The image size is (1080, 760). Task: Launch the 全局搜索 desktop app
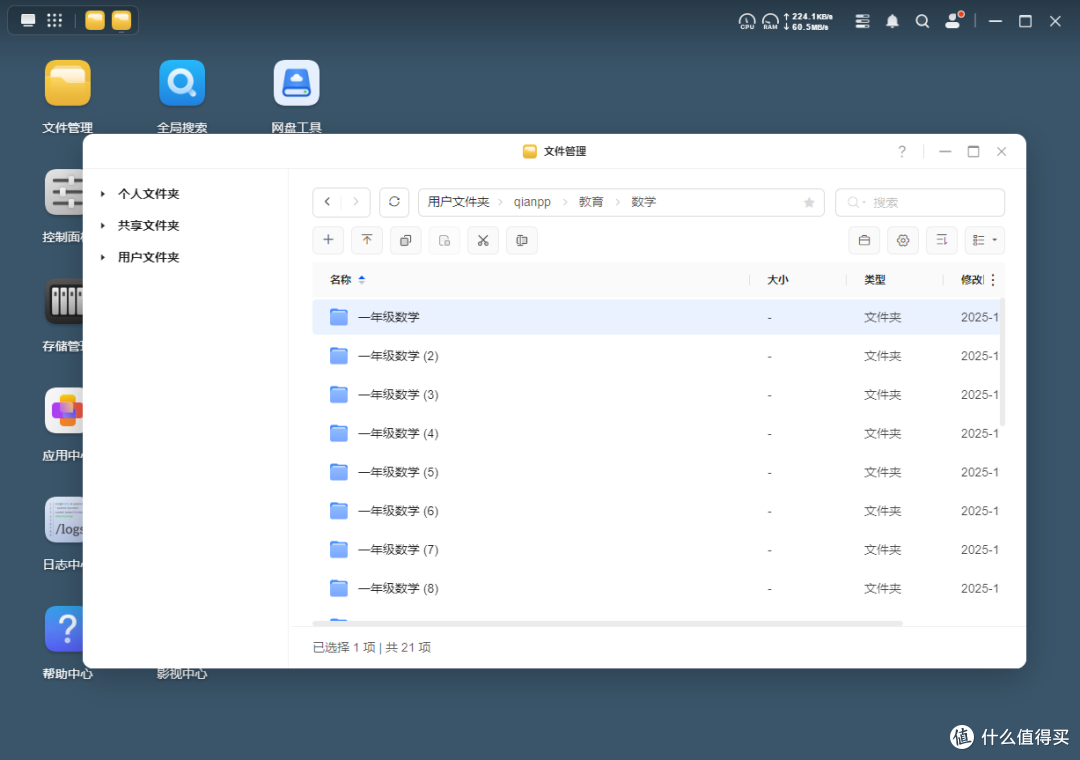coord(182,83)
